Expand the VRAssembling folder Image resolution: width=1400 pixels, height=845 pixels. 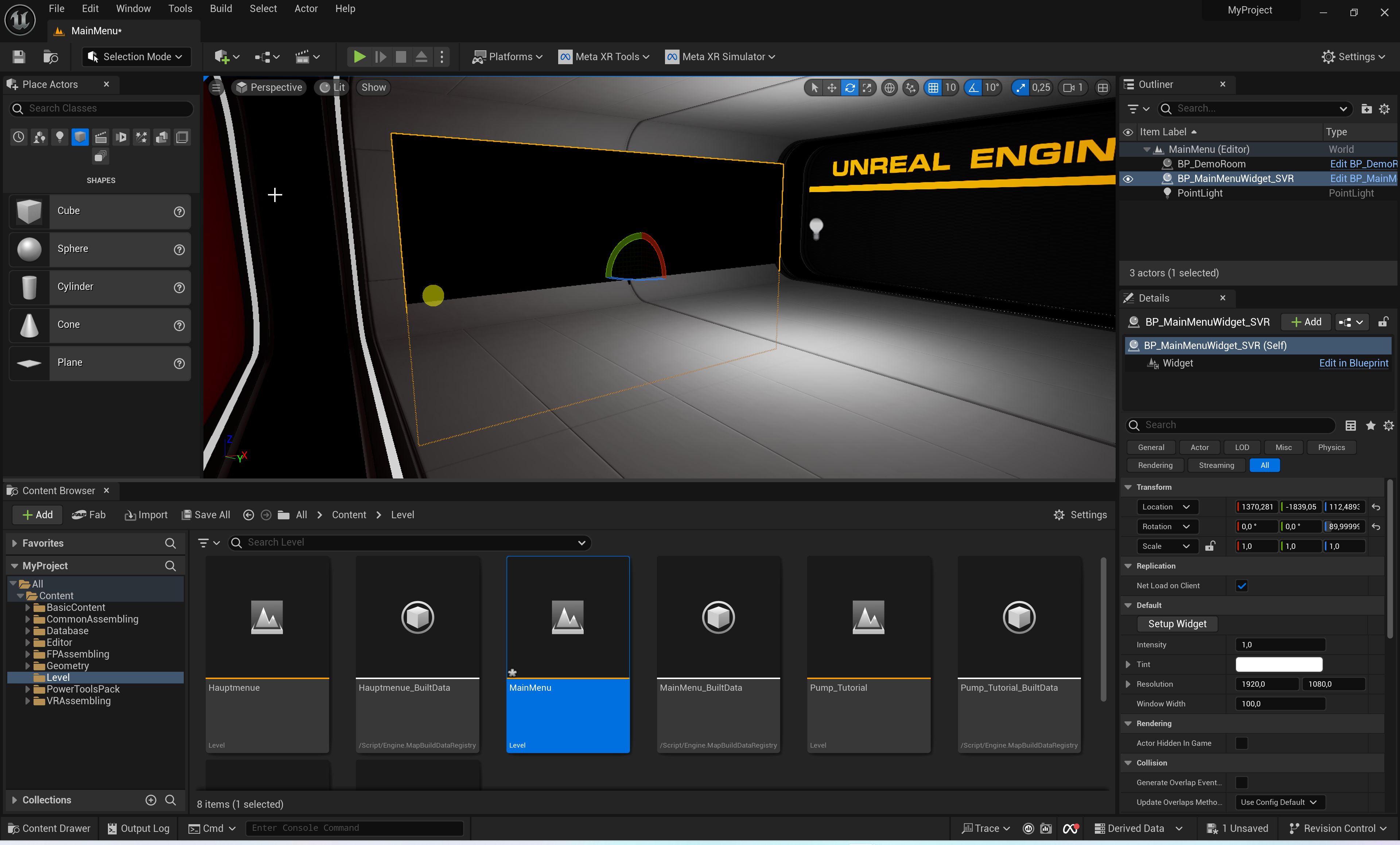(27, 701)
